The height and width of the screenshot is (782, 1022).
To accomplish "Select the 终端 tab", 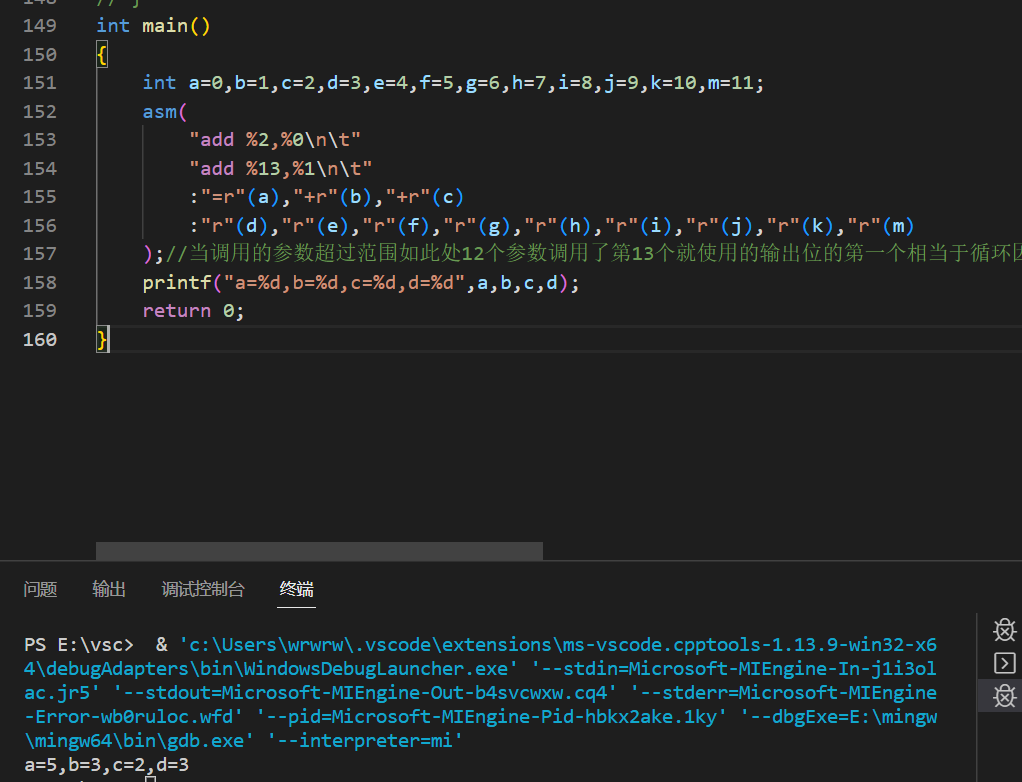I will (x=297, y=589).
